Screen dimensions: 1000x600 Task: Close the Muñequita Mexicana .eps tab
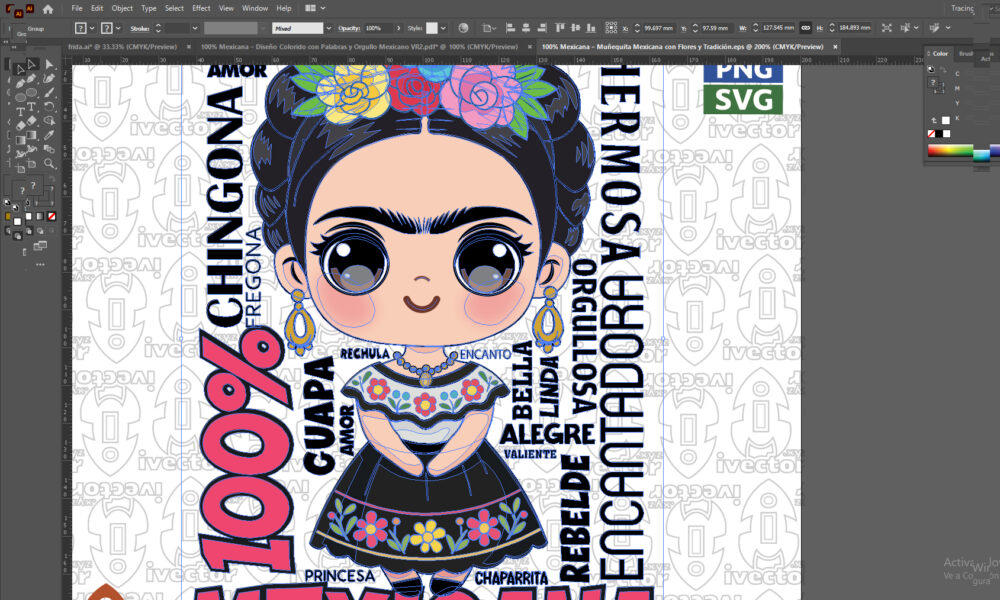835,47
